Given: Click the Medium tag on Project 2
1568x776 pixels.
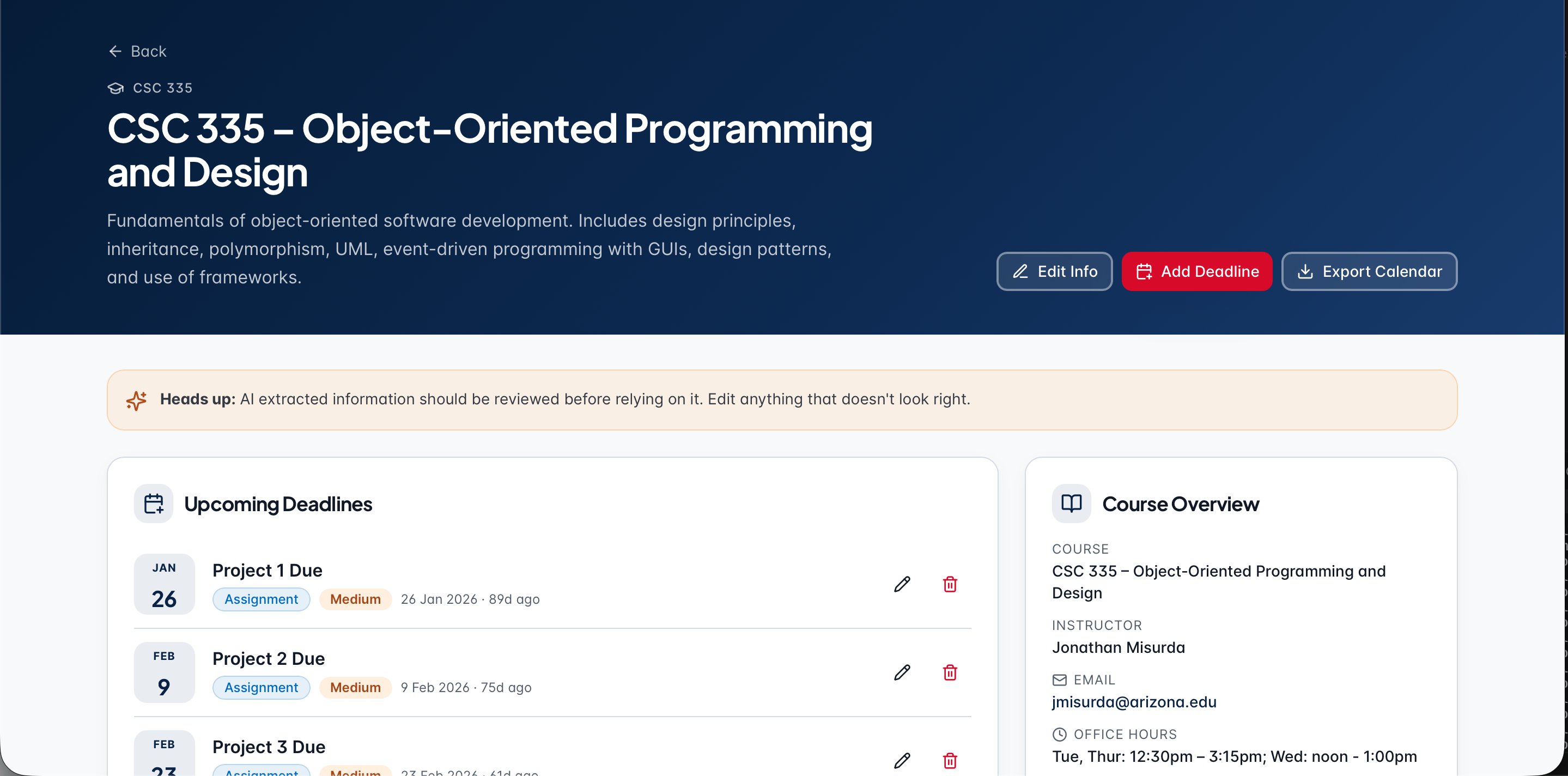Looking at the screenshot, I should tap(355, 688).
